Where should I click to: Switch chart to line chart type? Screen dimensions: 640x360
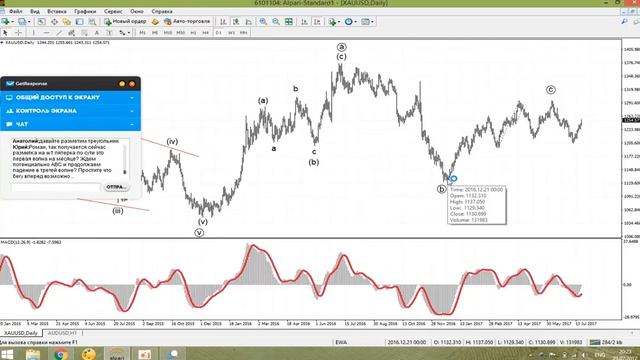point(249,22)
